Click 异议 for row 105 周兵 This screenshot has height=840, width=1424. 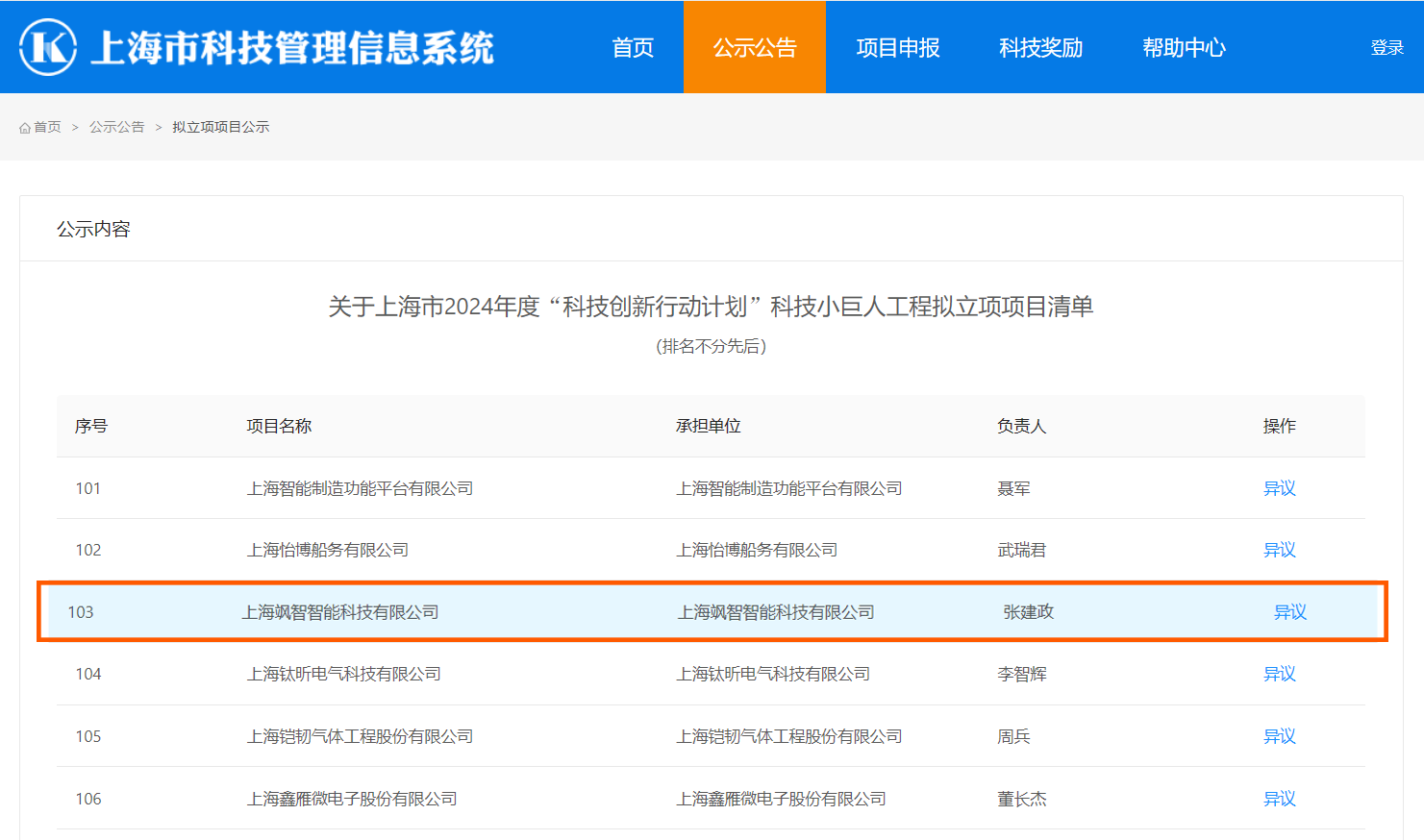pyautogui.click(x=1279, y=736)
